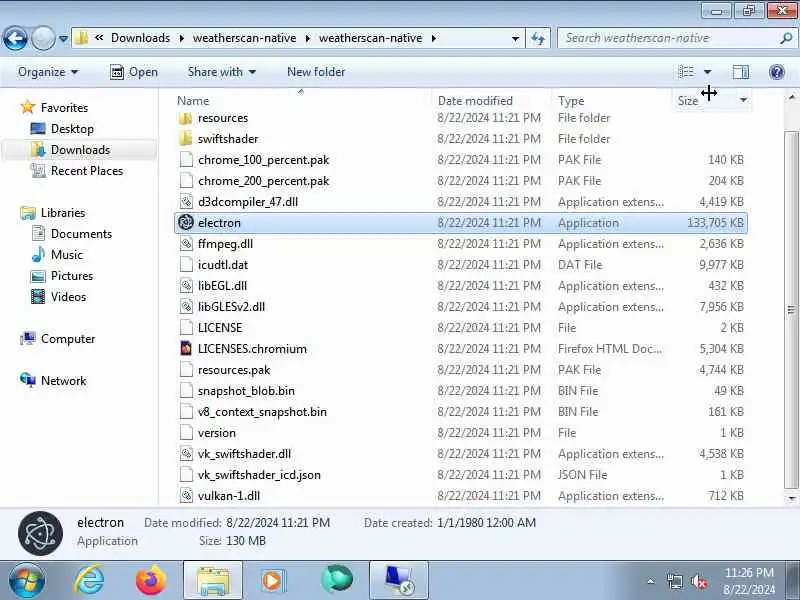Open the Share with menu

click(x=221, y=72)
